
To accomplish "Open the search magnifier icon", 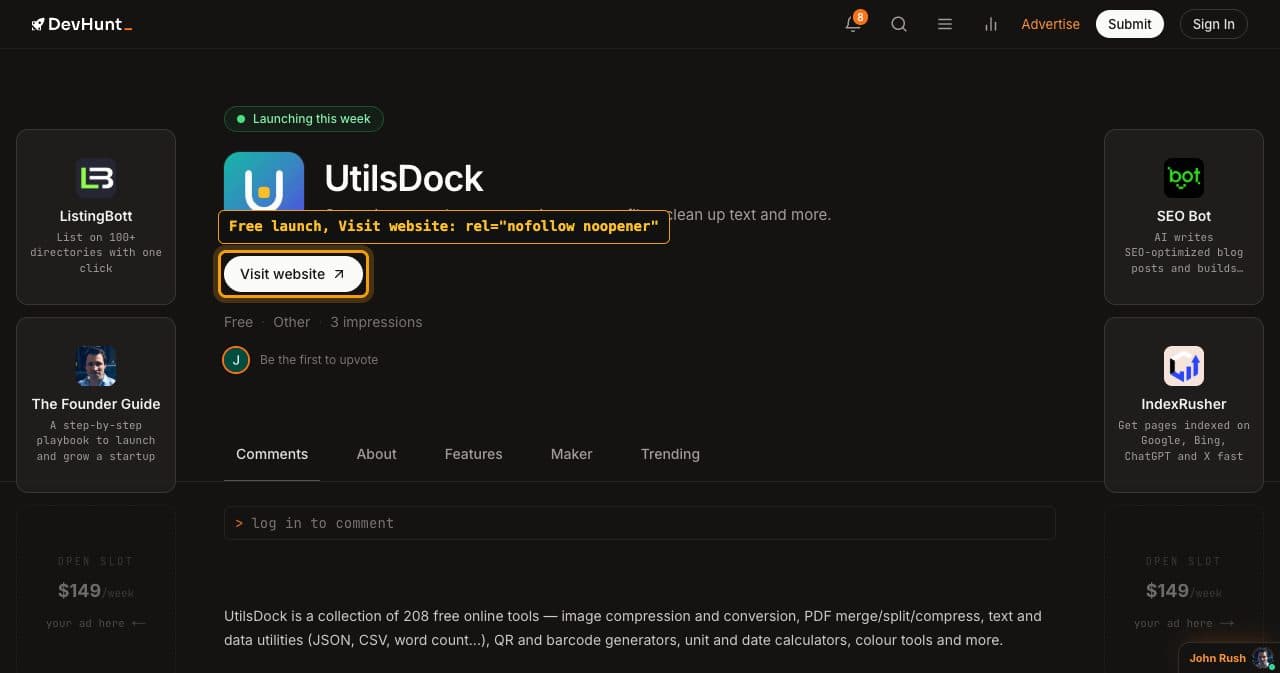I will point(899,24).
